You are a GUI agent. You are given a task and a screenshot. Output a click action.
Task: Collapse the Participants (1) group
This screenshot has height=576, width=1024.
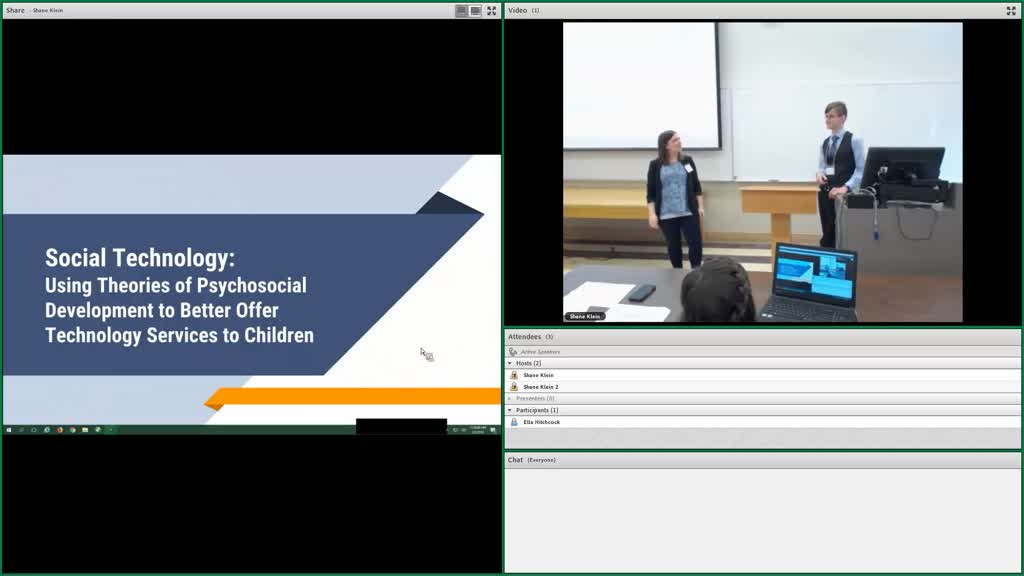510,410
